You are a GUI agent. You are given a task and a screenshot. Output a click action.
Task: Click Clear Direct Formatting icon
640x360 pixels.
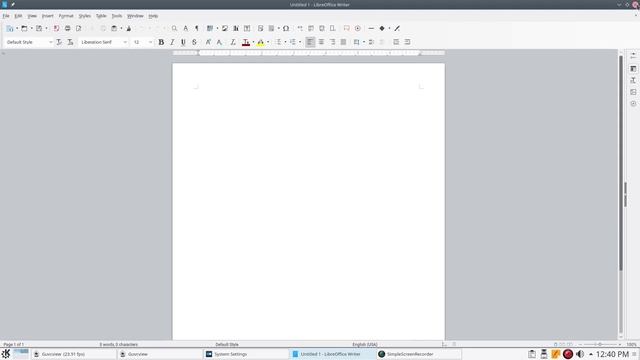point(233,42)
